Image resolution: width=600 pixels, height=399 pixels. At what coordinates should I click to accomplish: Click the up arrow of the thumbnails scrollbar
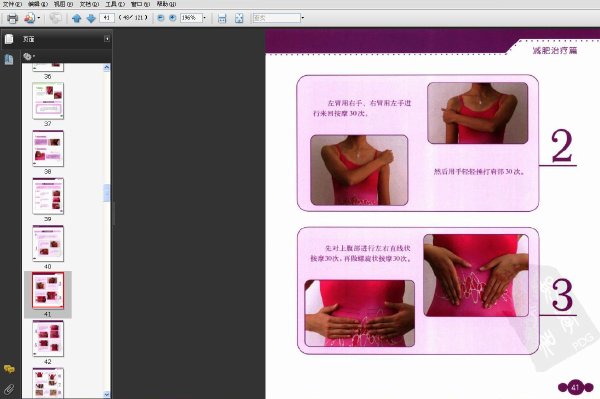106,68
